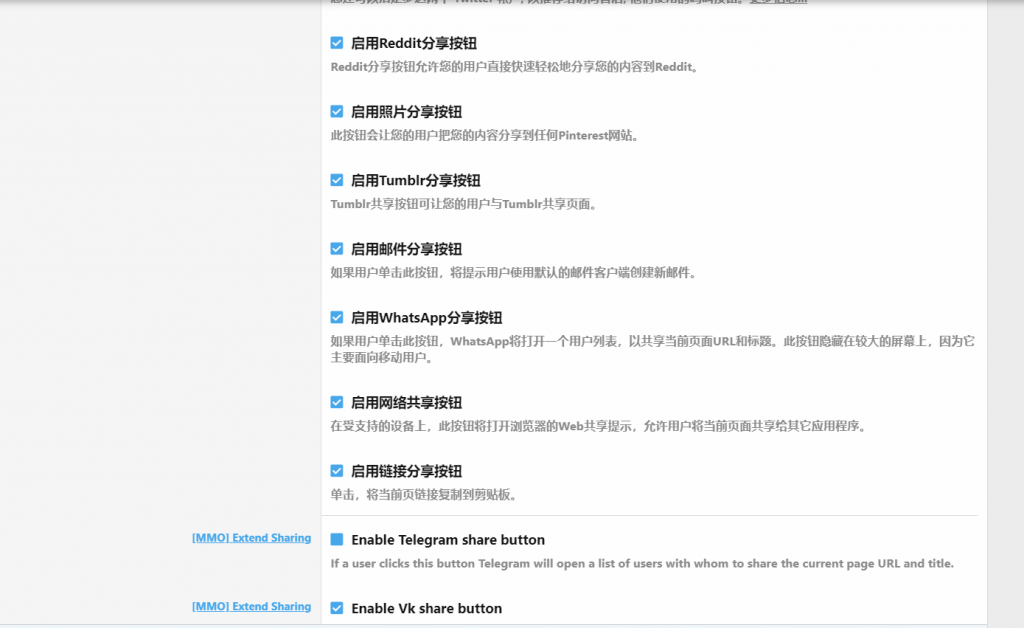Image resolution: width=1024 pixels, height=628 pixels.
Task: Click the 启用WhatsApp分享按钮 label text
Action: (426, 317)
